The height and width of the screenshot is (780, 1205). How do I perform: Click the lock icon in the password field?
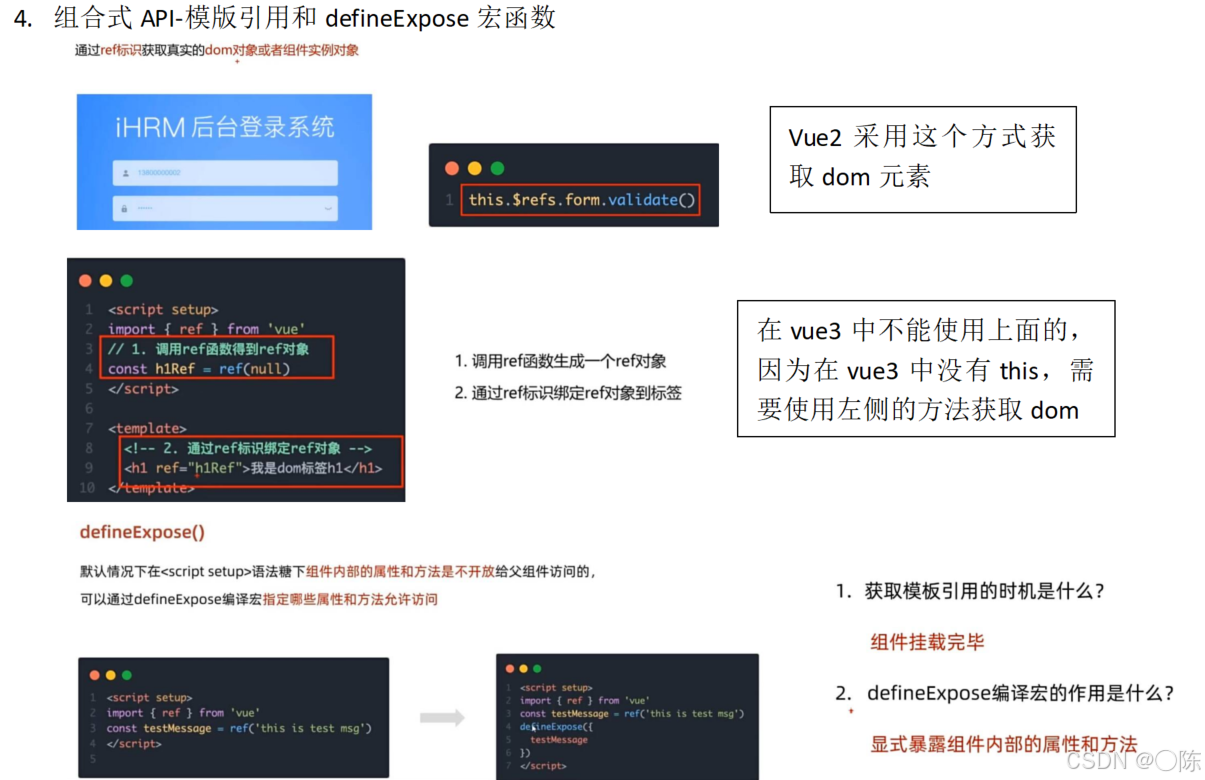click(125, 208)
